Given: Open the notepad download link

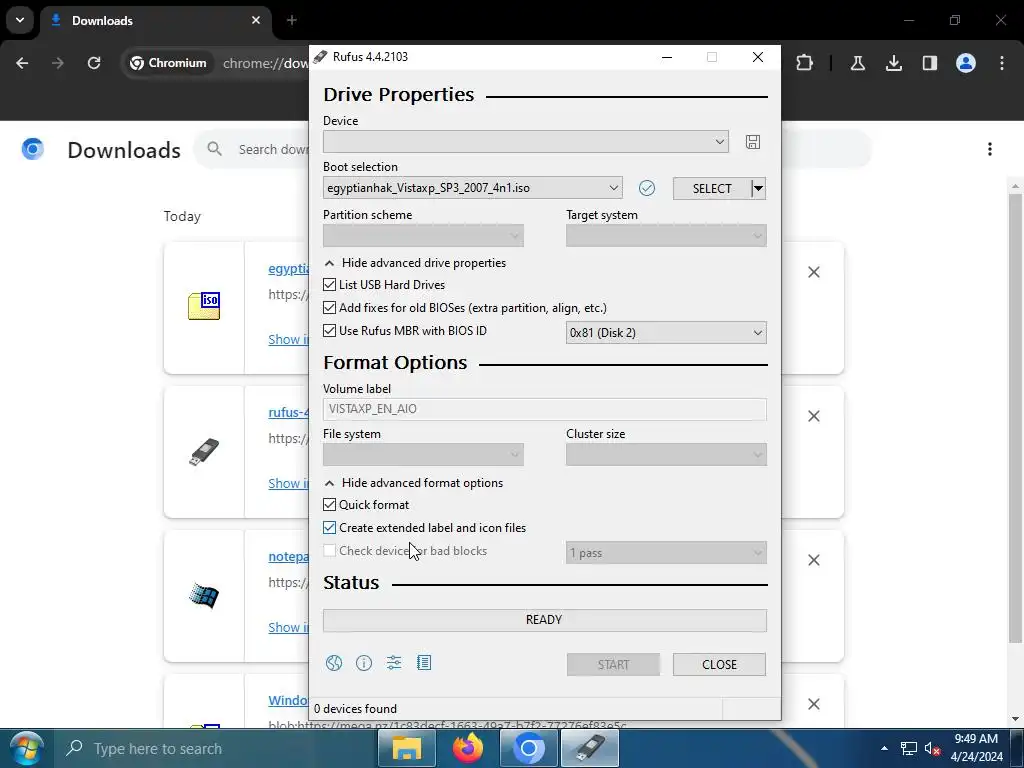Looking at the screenshot, I should point(288,556).
